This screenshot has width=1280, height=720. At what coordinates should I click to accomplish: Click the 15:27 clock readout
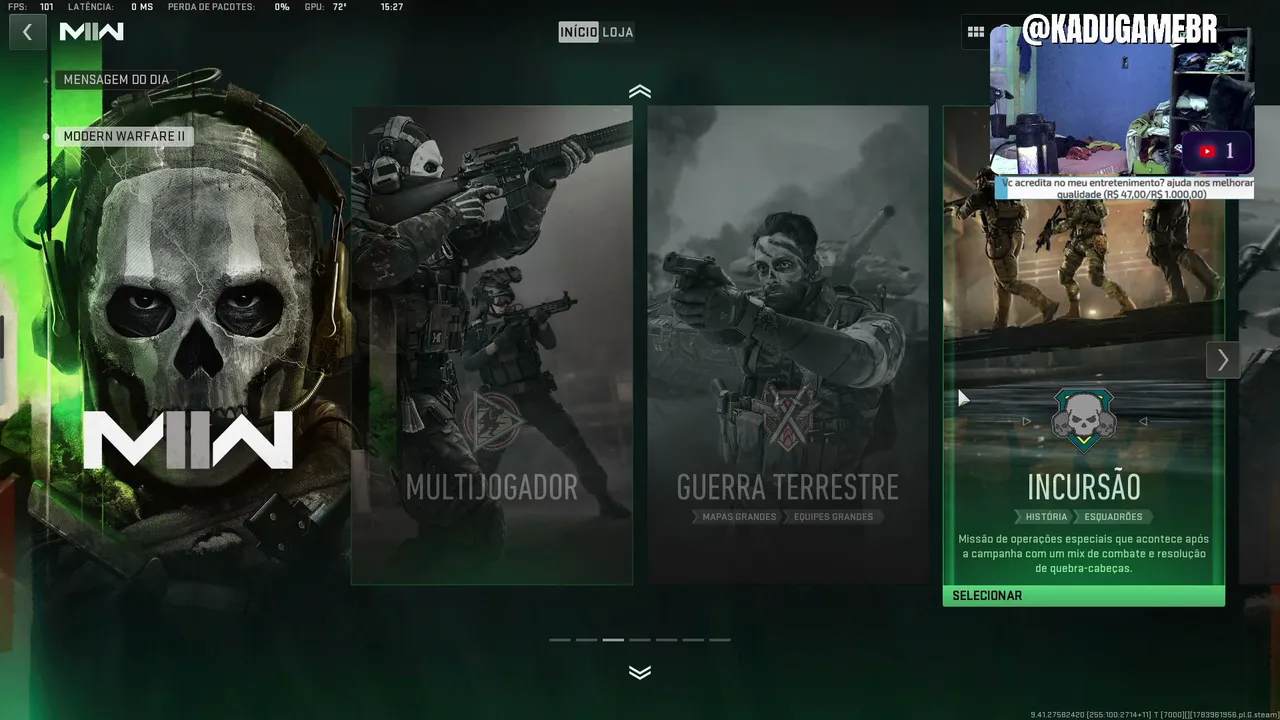click(392, 7)
